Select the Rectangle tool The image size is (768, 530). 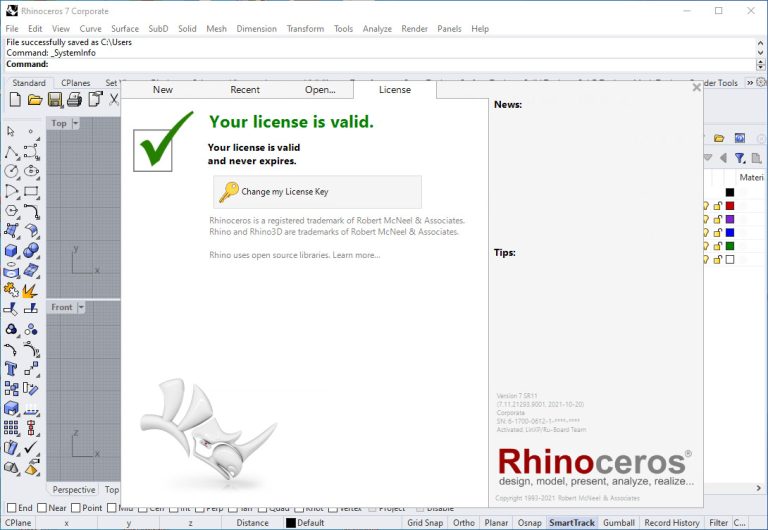point(31,191)
